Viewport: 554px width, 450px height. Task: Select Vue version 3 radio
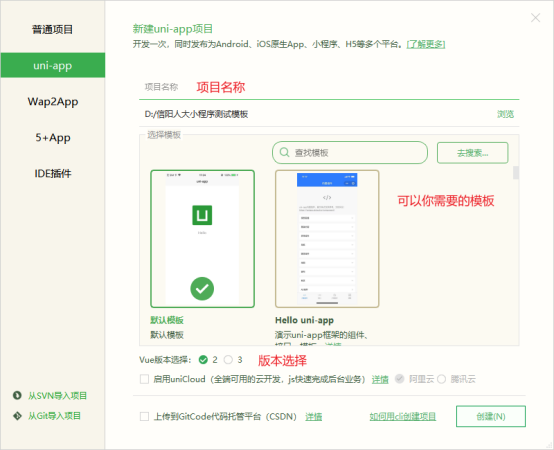[228, 360]
